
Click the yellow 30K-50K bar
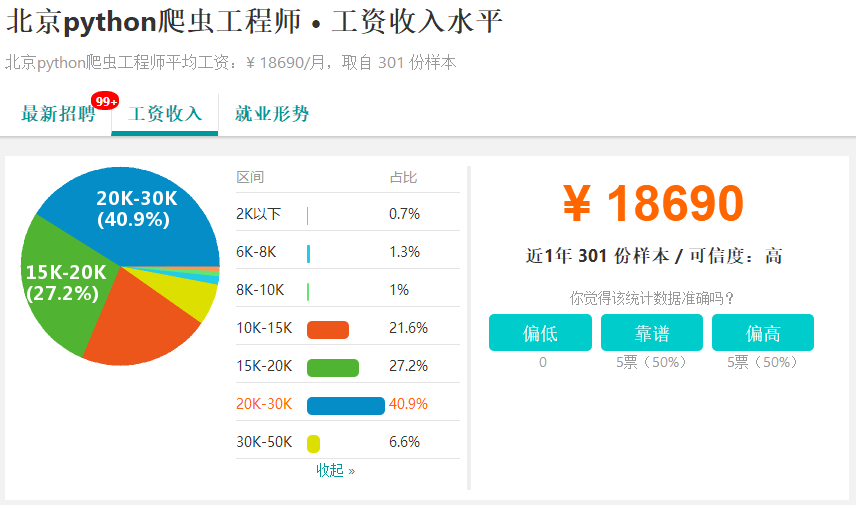point(313,443)
